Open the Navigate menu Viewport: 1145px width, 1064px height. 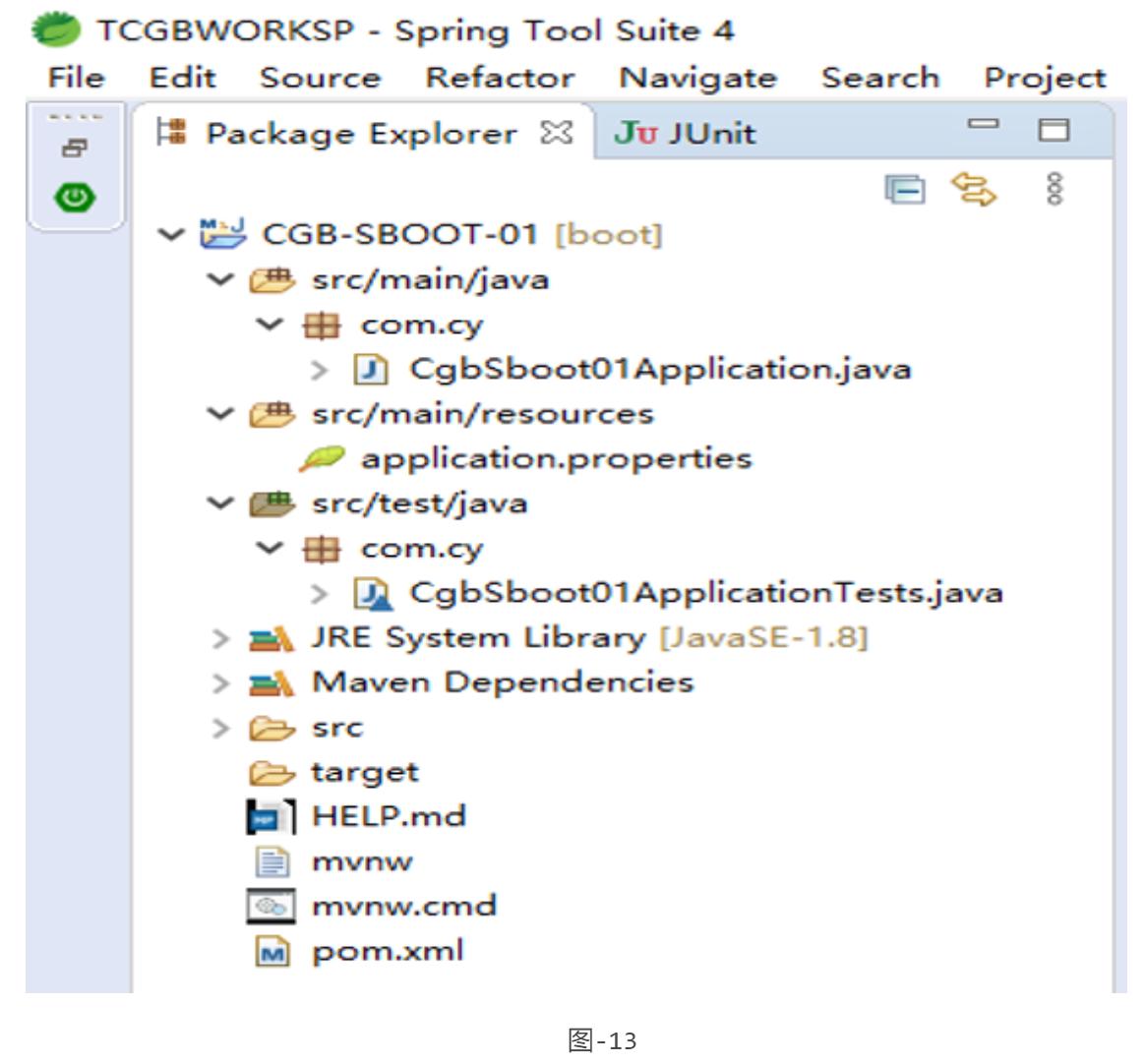(698, 79)
